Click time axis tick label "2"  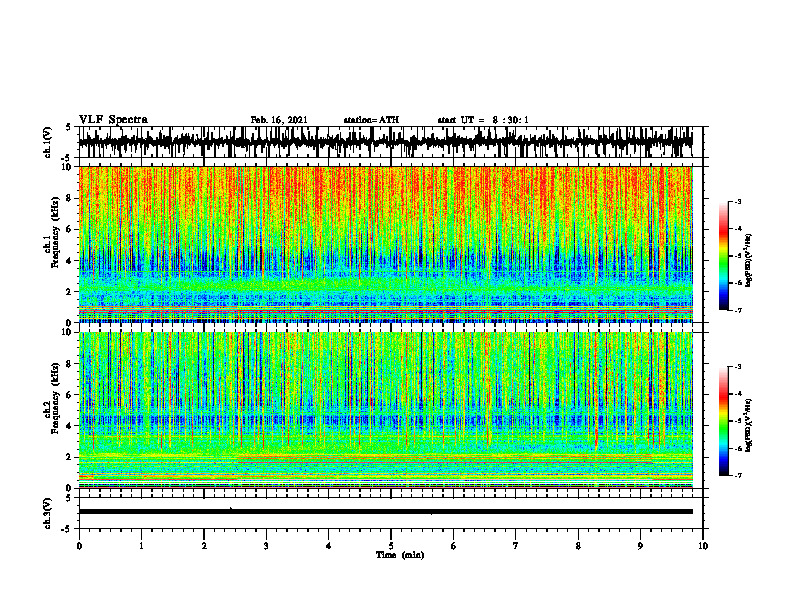[x=204, y=546]
